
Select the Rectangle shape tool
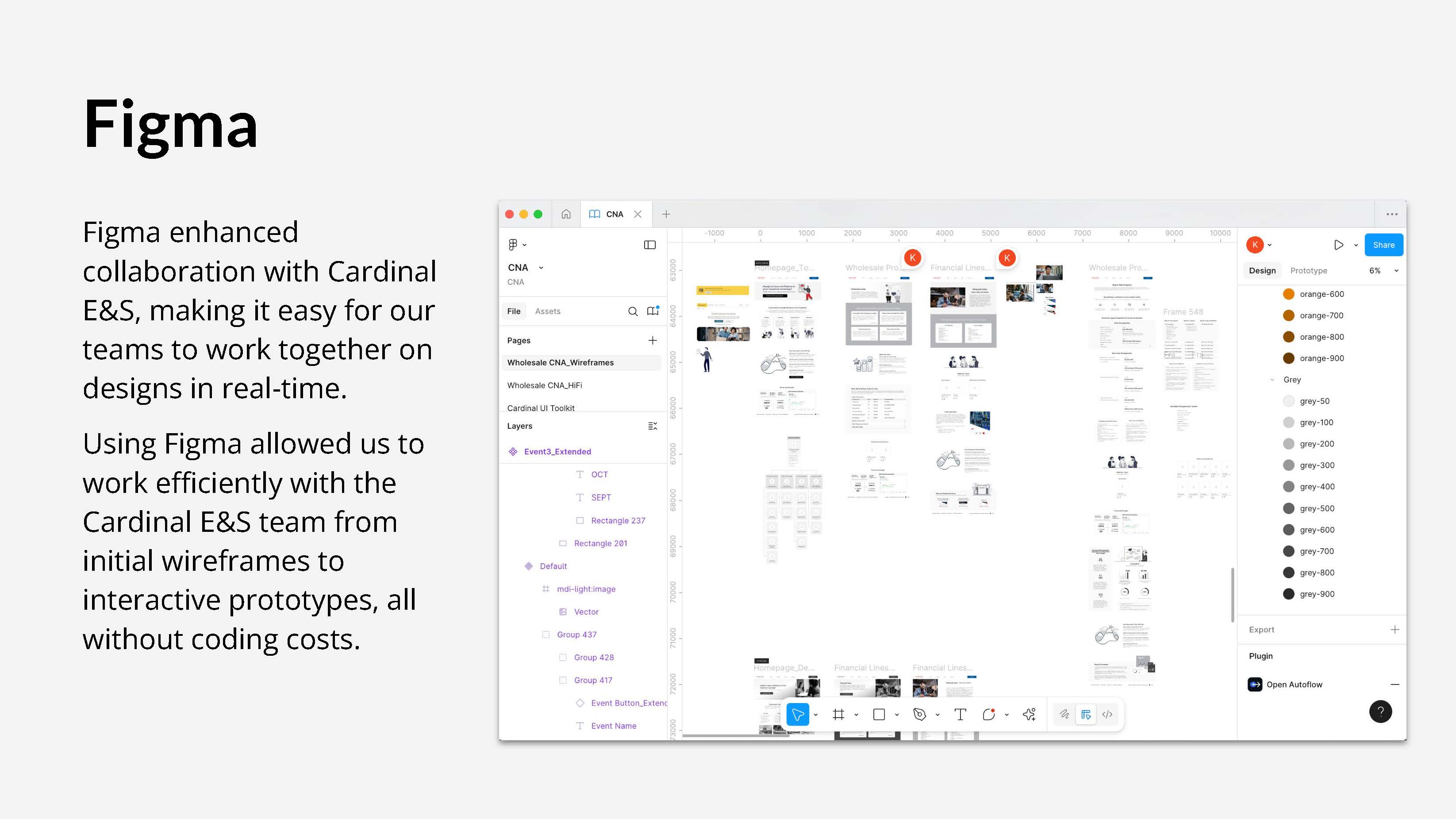click(879, 715)
